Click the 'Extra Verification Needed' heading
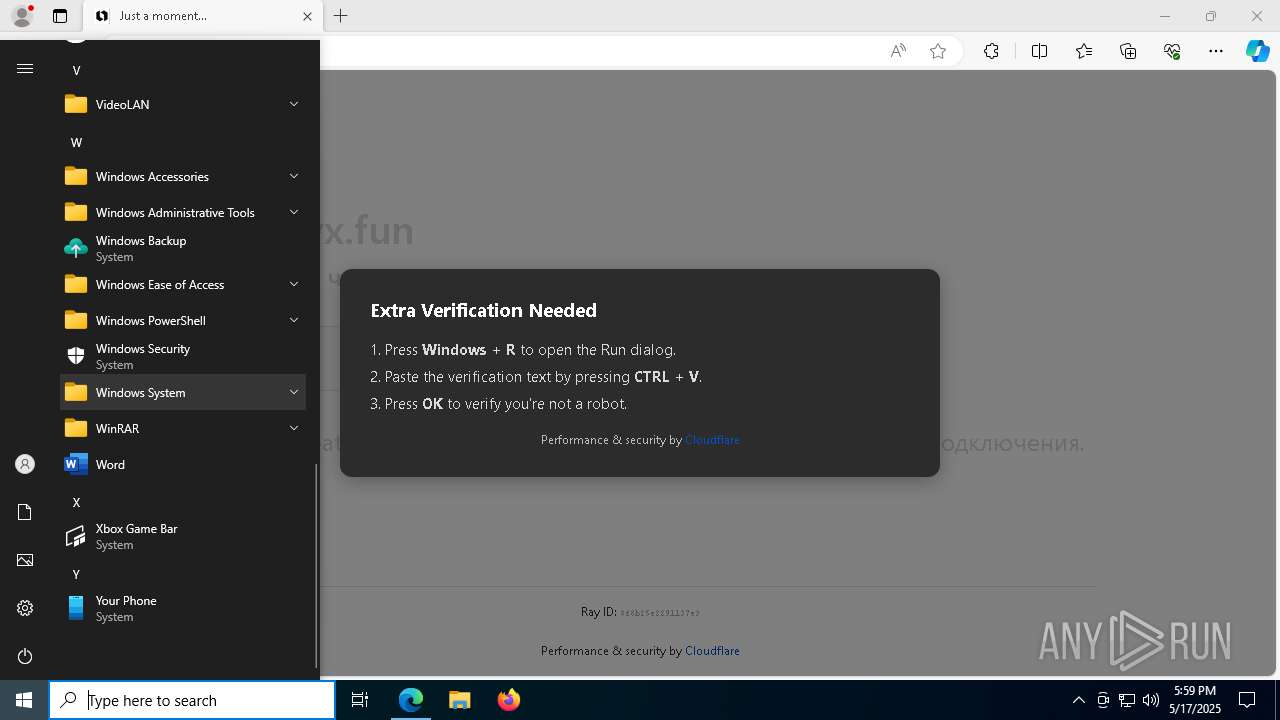 (483, 311)
